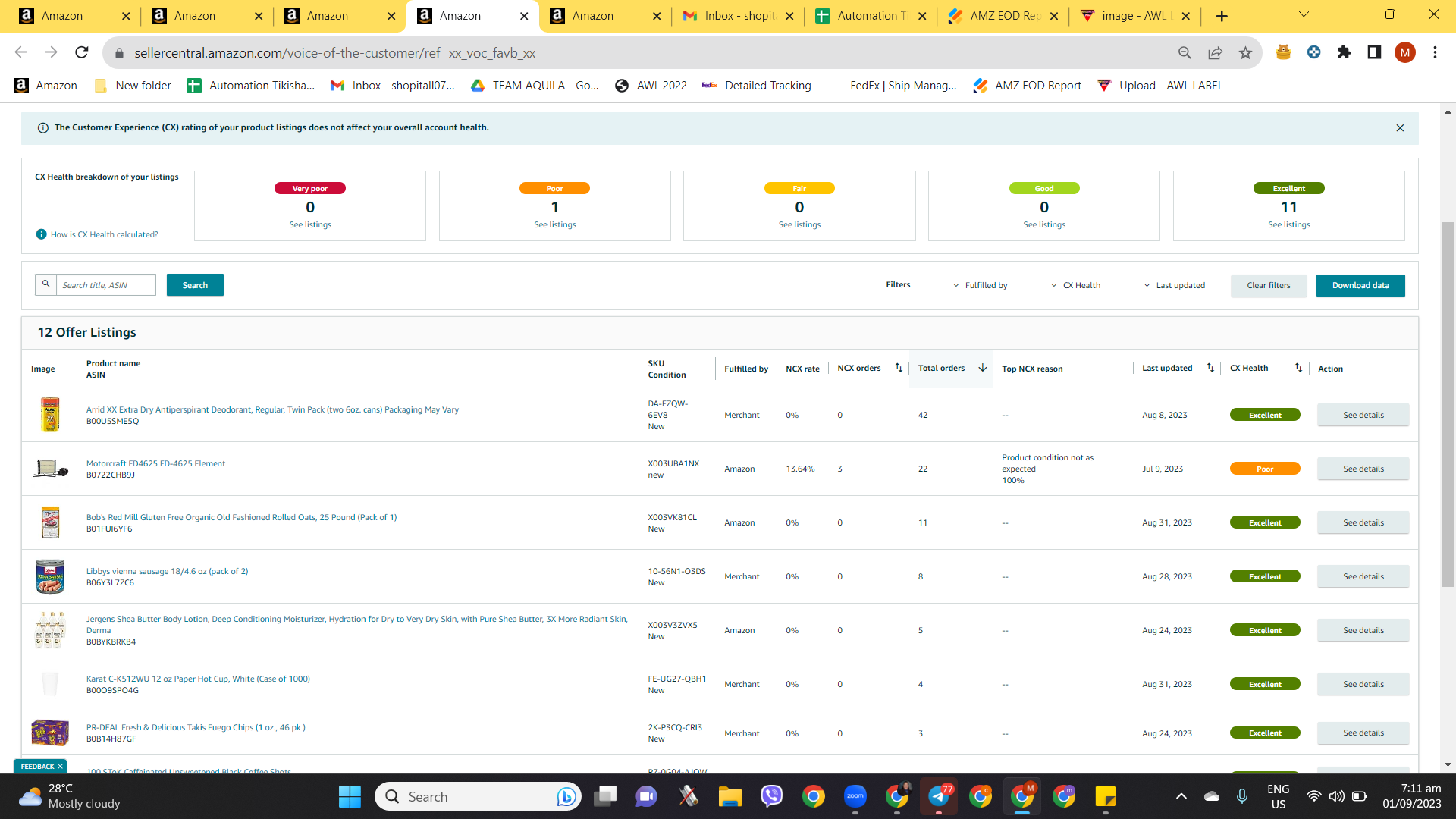
Task: Click Clear filters button
Action: tap(1269, 285)
